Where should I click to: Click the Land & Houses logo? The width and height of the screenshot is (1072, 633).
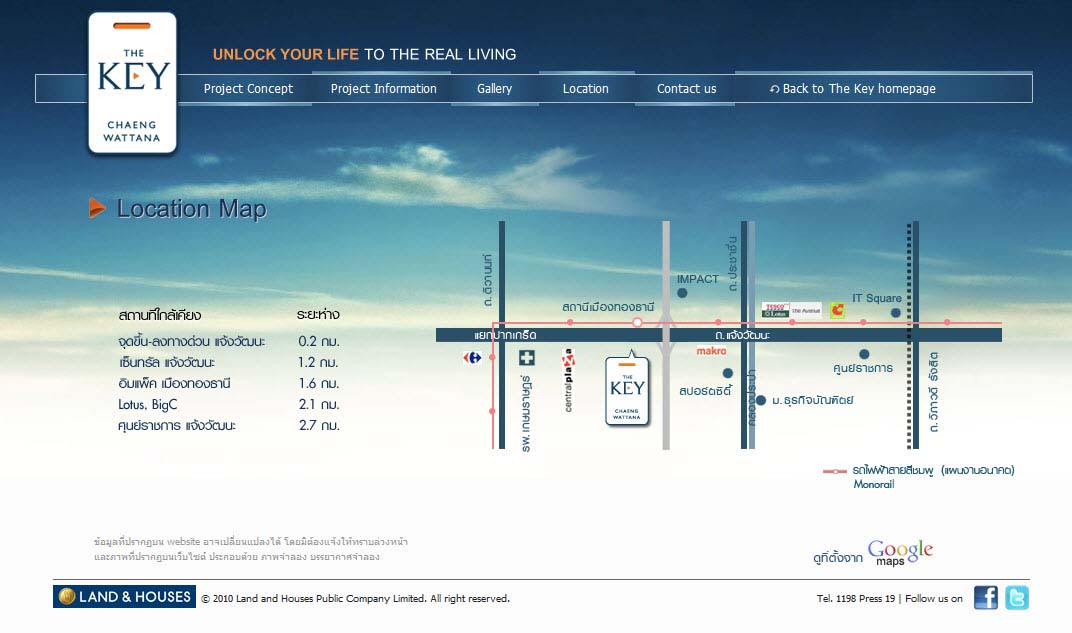coord(124,597)
